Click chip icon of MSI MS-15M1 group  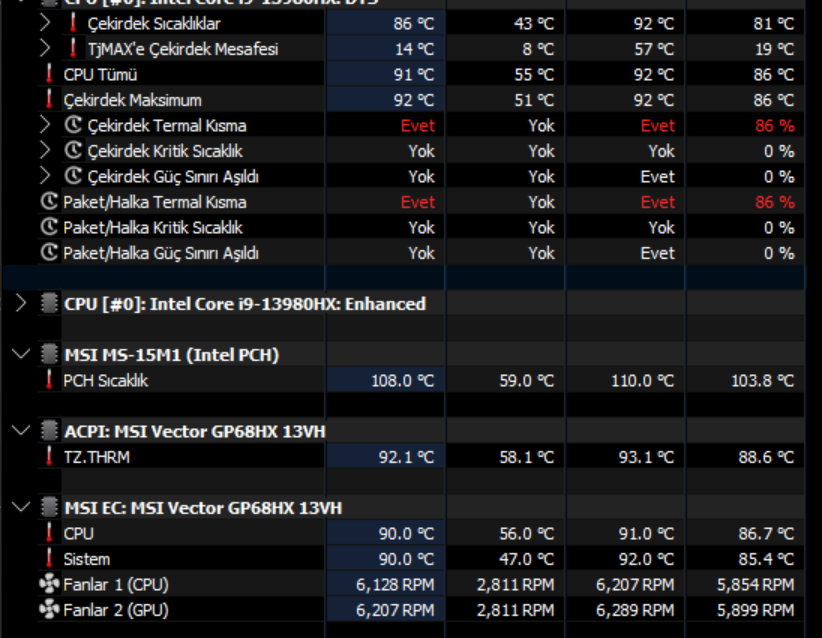click(x=49, y=354)
